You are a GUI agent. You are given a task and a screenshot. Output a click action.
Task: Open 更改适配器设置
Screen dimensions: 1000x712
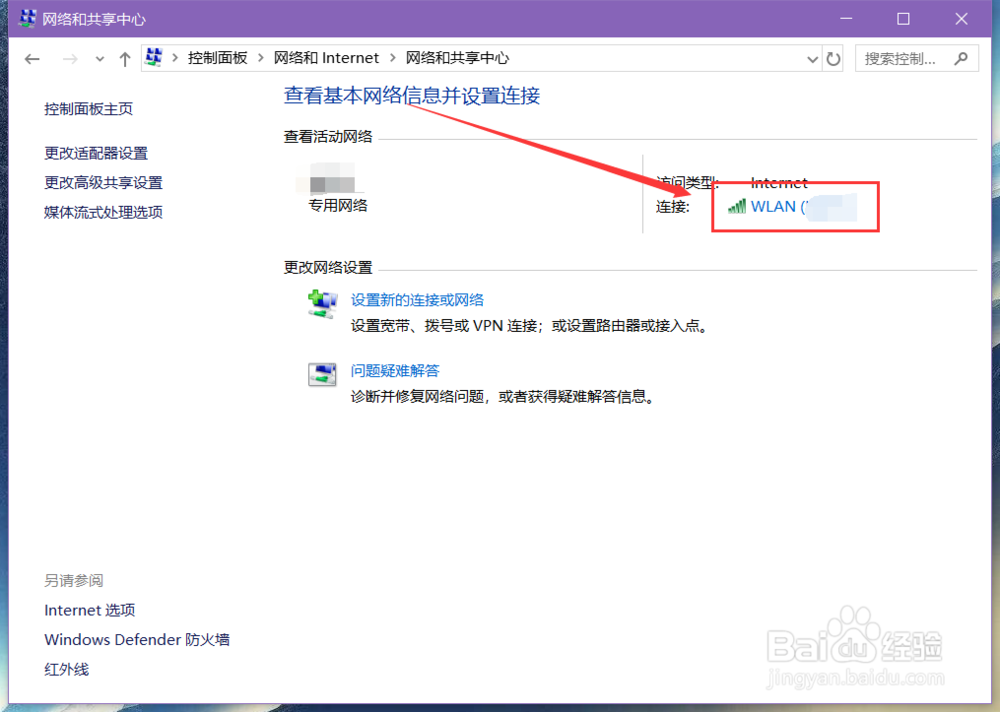[x=96, y=153]
